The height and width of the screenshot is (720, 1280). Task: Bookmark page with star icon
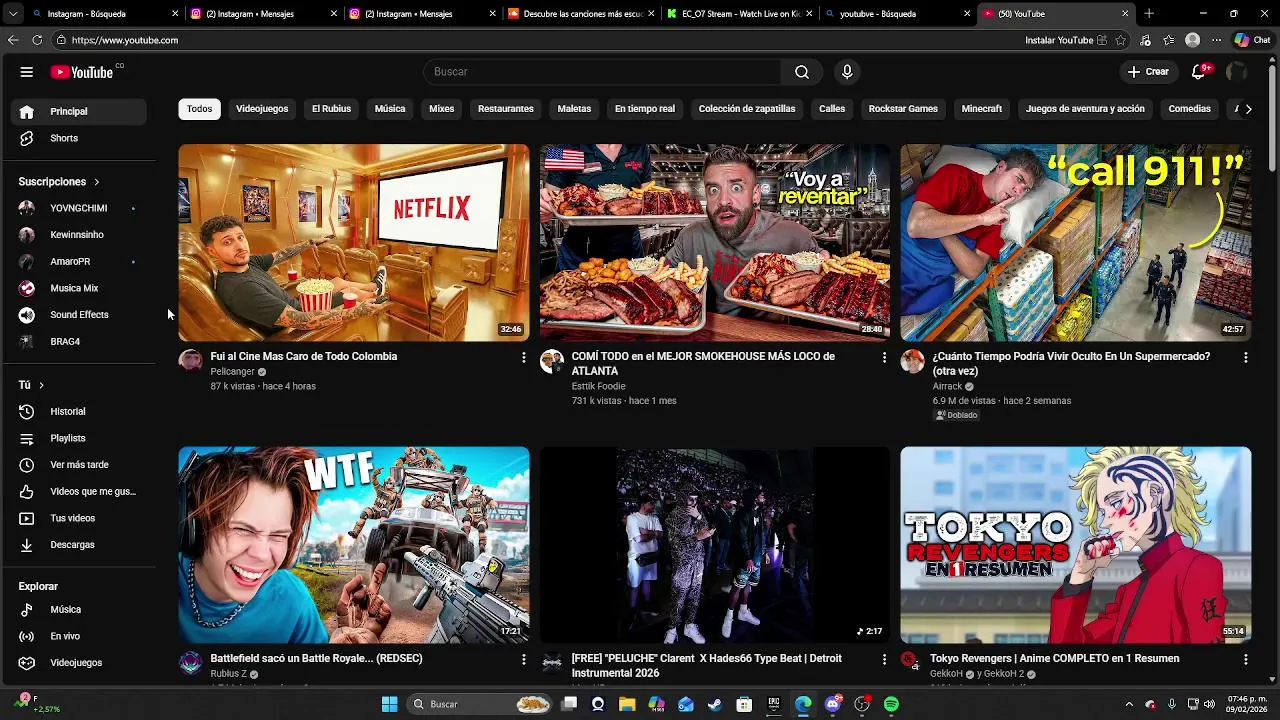point(1121,40)
